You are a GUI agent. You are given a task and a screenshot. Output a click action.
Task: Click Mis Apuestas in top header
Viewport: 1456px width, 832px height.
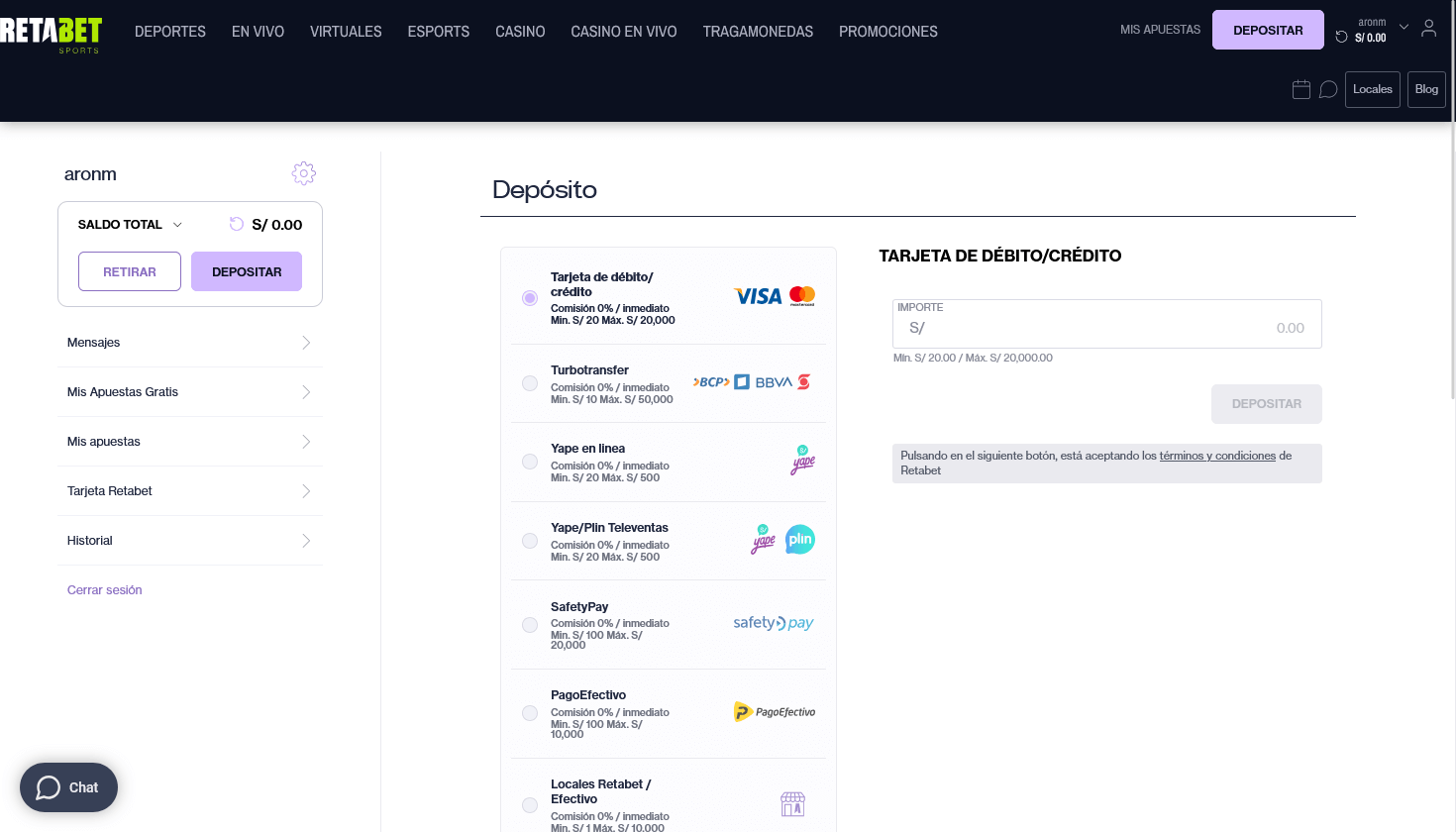1160,30
